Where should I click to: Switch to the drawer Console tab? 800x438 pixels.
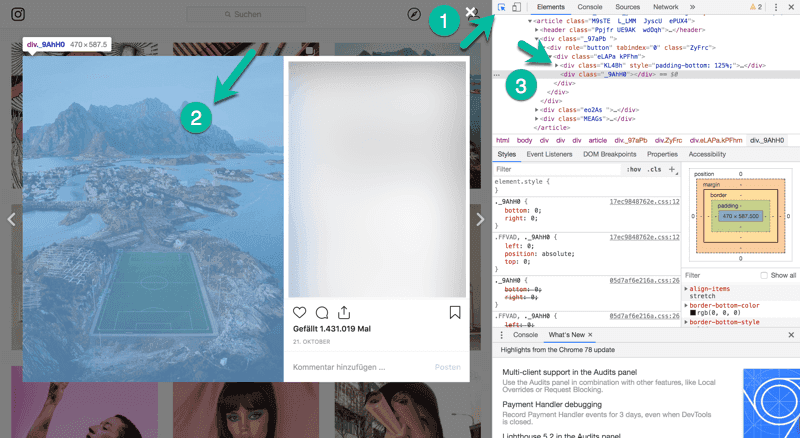pyautogui.click(x=526, y=335)
